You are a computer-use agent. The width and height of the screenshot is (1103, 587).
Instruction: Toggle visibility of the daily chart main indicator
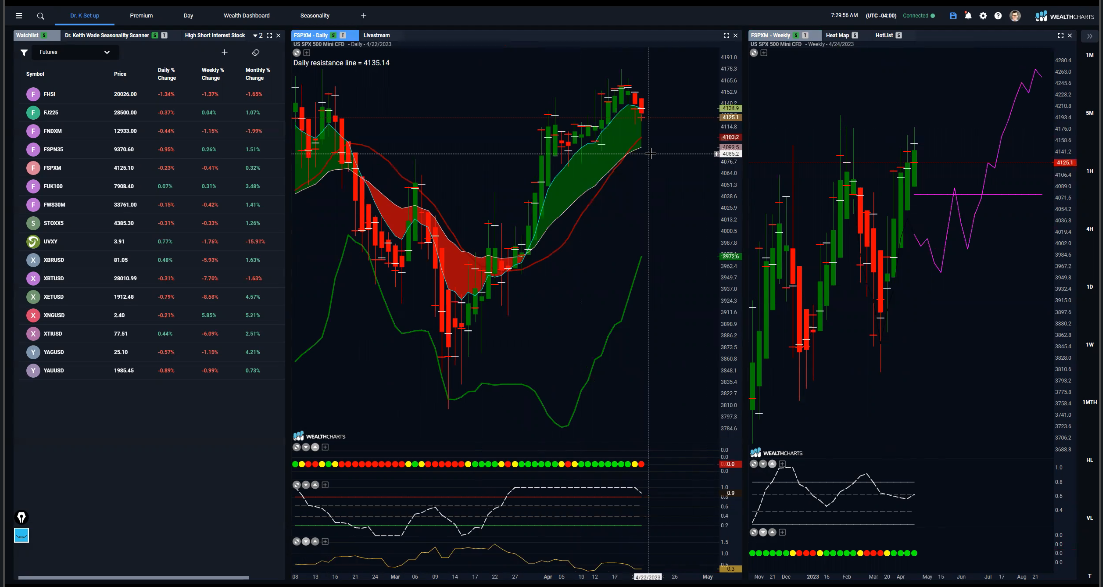(x=297, y=53)
